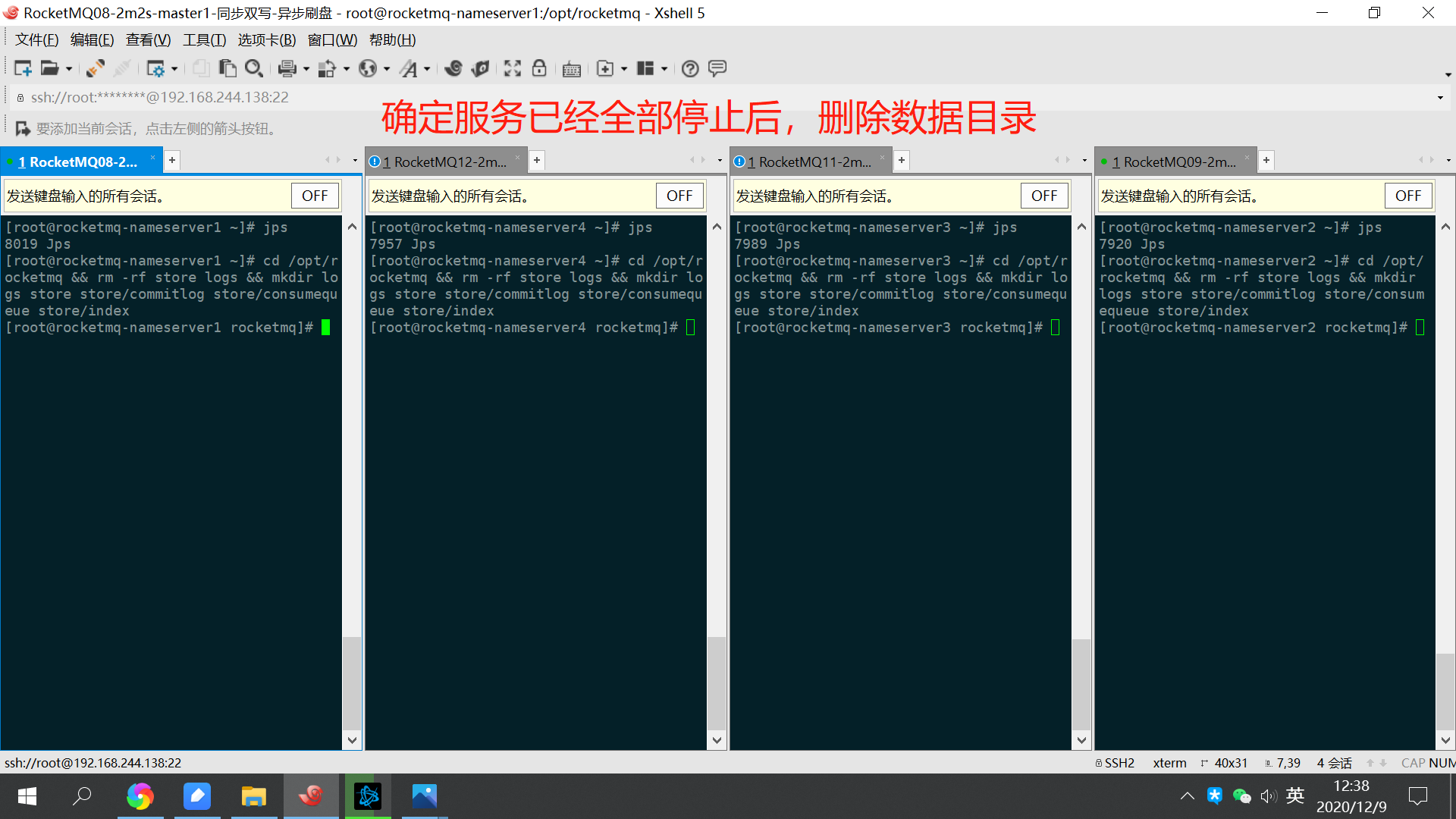Expand the print dropdown arrow
The height and width of the screenshot is (819, 1456).
click(306, 69)
